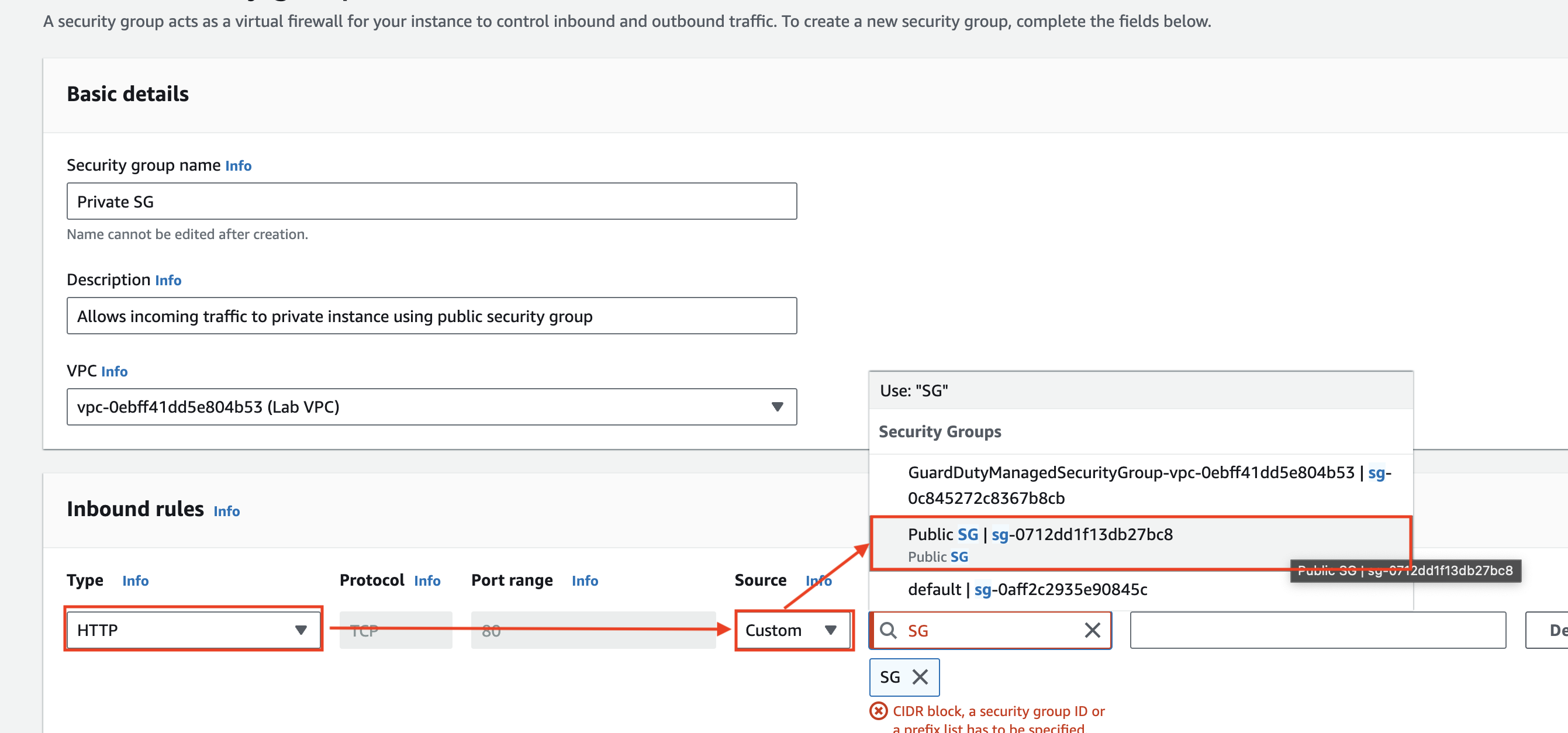Open Info link next to Port range

pyautogui.click(x=585, y=581)
